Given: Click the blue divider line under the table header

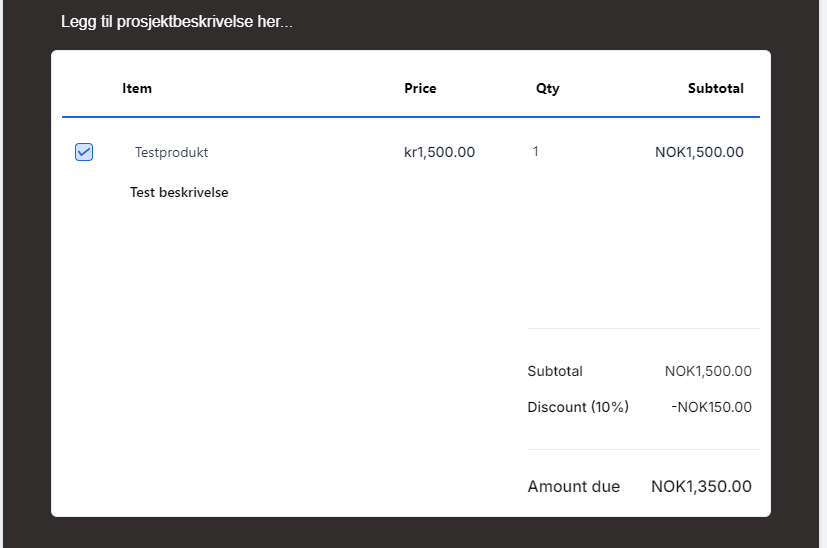Looking at the screenshot, I should (x=410, y=117).
